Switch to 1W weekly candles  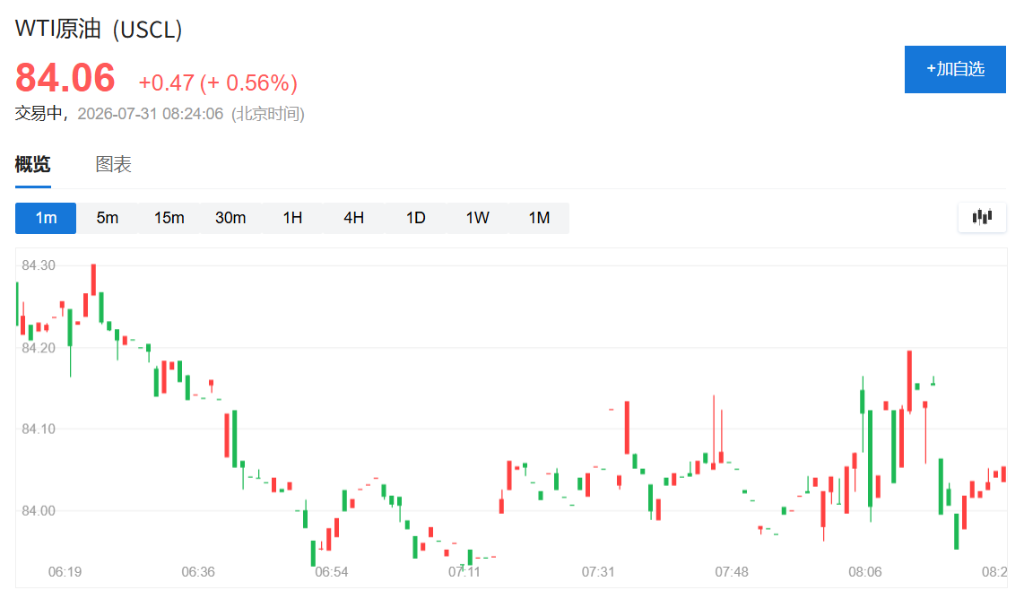[477, 218]
